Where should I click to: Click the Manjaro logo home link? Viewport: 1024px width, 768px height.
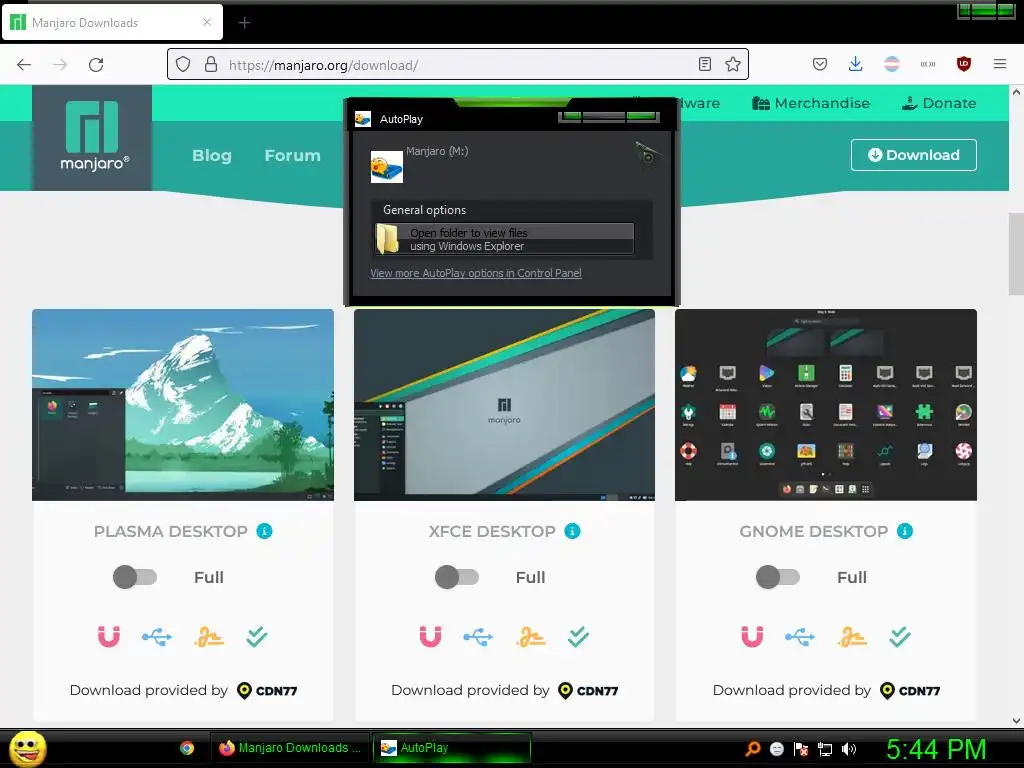[x=92, y=136]
